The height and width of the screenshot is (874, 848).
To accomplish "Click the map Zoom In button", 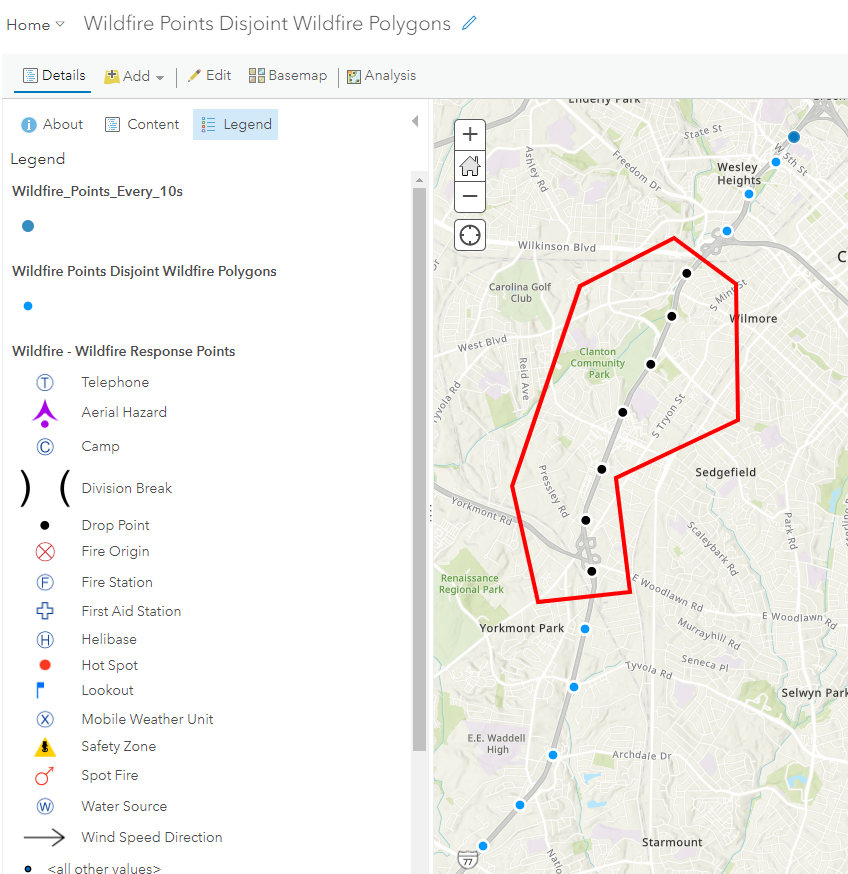I will pyautogui.click(x=469, y=133).
